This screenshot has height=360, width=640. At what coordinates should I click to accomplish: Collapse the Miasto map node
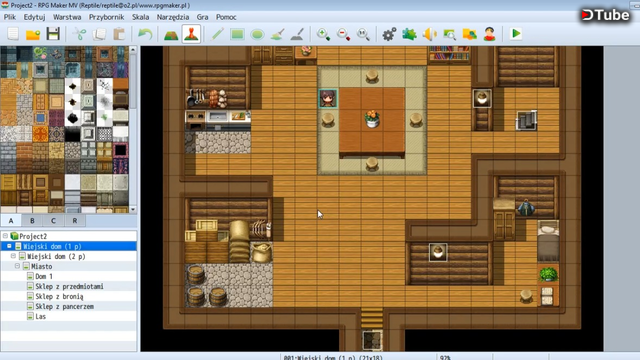(x=18, y=266)
